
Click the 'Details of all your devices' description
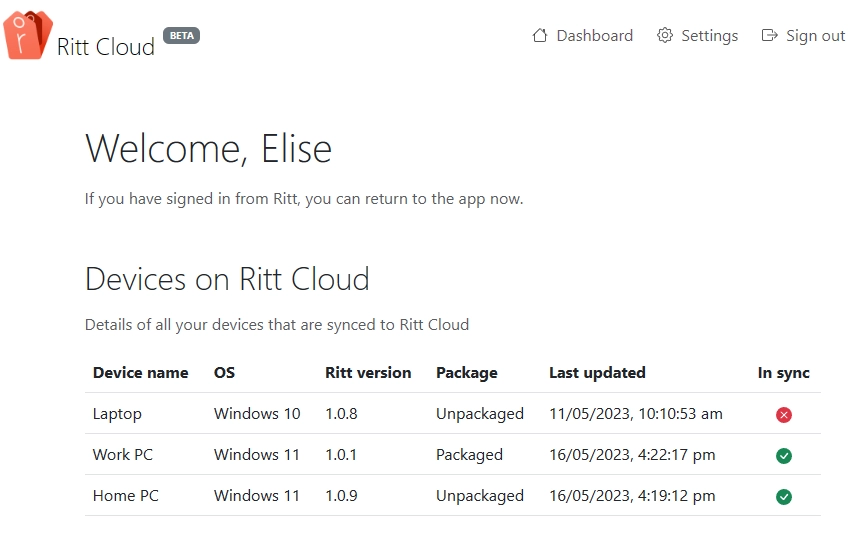277,325
